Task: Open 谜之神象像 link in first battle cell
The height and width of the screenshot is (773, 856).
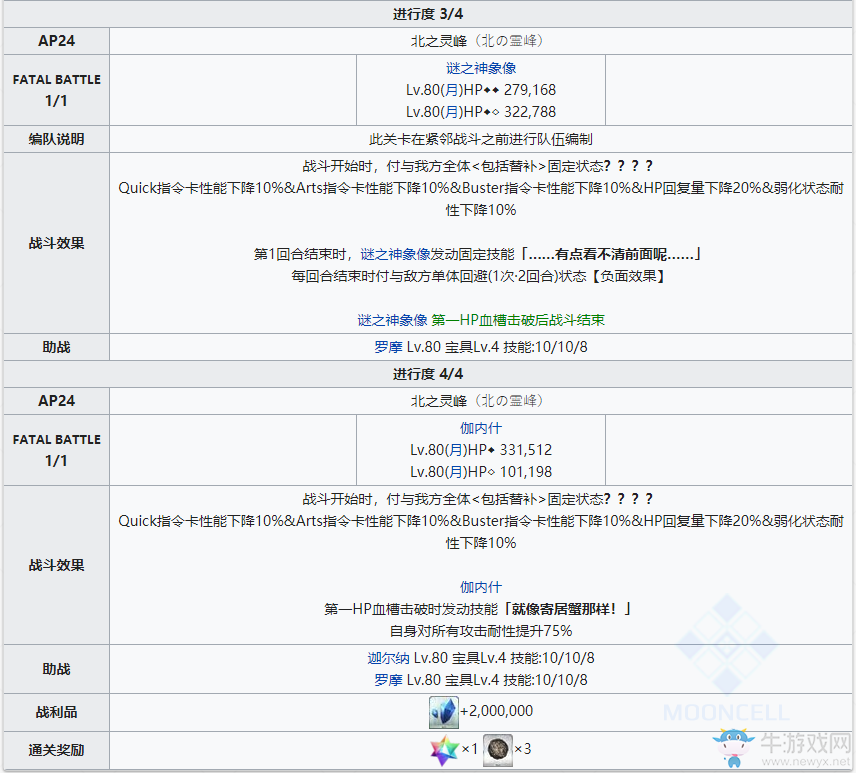Action: (481, 68)
